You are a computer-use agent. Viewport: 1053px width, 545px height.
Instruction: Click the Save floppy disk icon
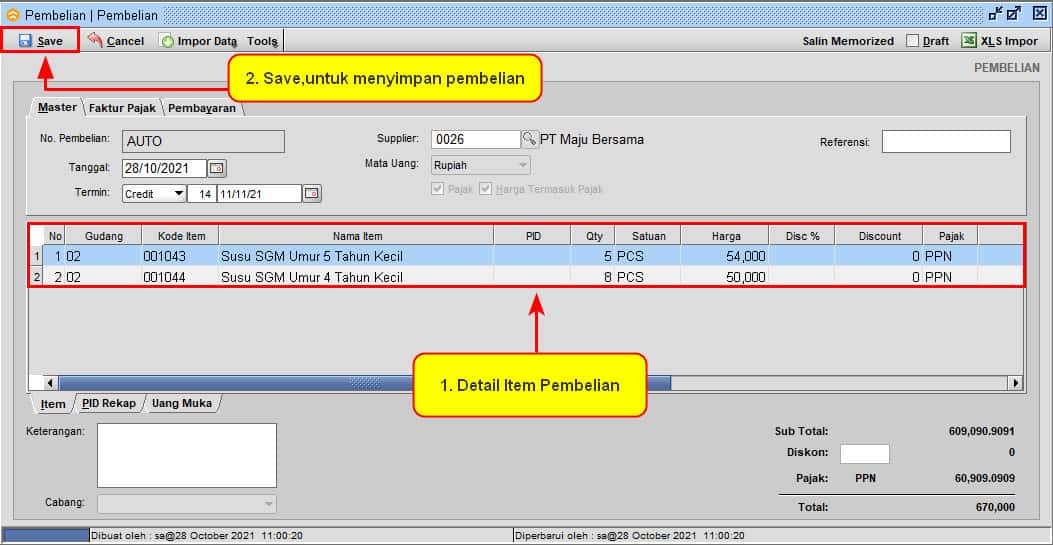25,41
